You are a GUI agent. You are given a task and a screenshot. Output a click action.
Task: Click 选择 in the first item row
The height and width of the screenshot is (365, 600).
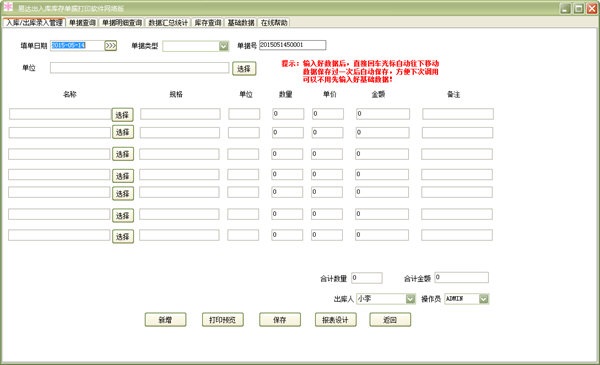coord(122,115)
